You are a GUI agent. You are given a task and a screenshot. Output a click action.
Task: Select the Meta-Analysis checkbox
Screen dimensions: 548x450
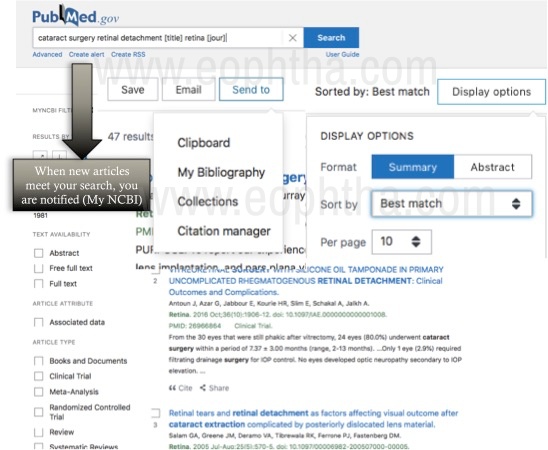[38, 392]
